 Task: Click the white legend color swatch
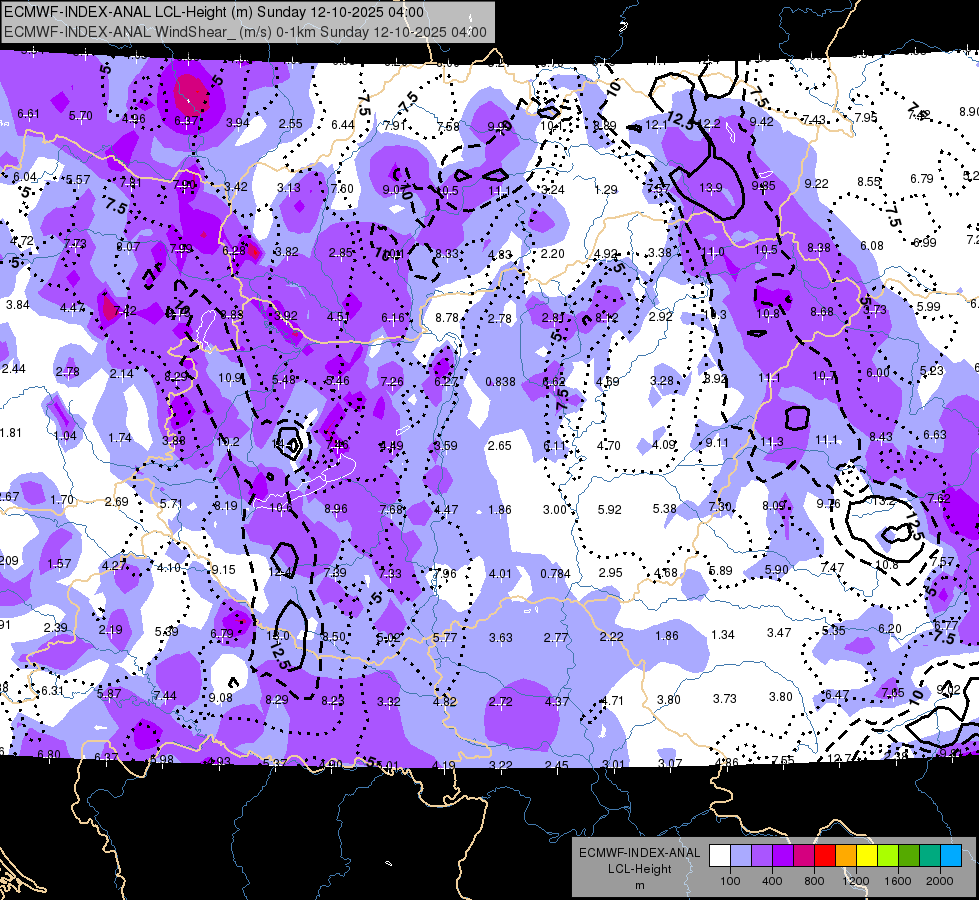pos(720,855)
